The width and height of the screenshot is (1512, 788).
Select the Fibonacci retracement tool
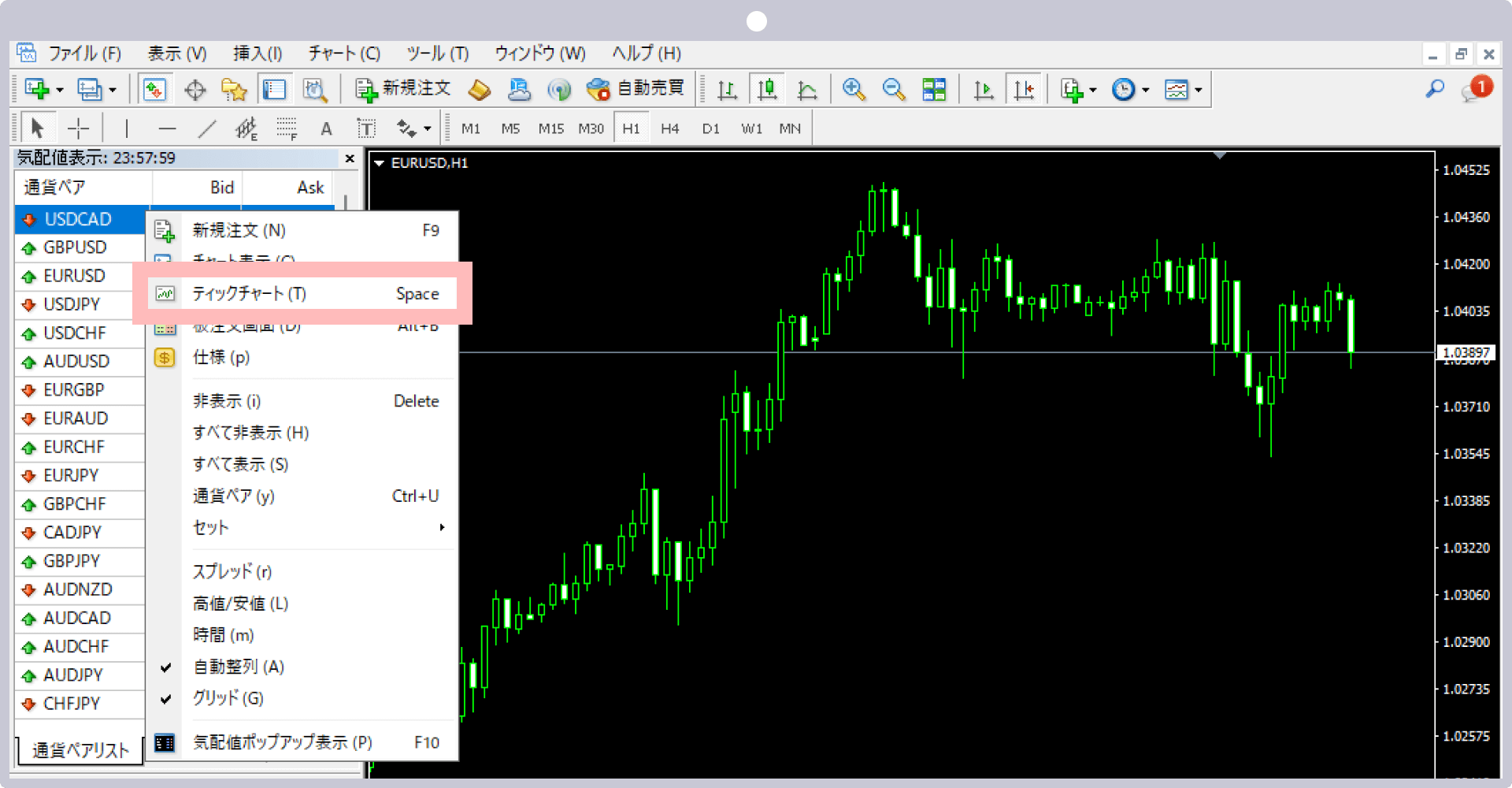pos(287,128)
